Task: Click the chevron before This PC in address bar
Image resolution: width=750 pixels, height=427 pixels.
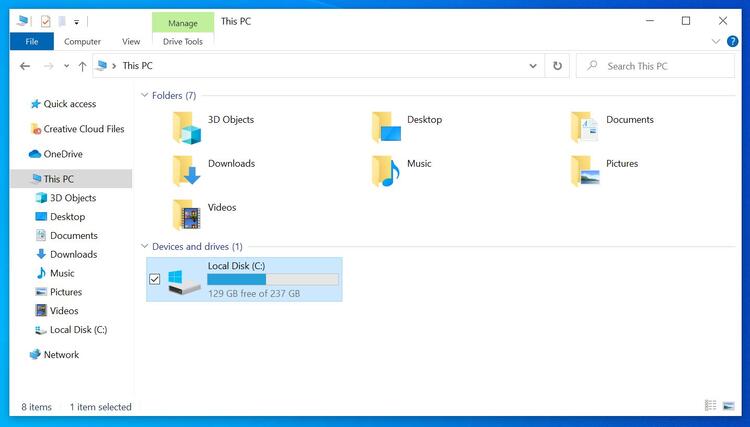Action: coord(114,66)
